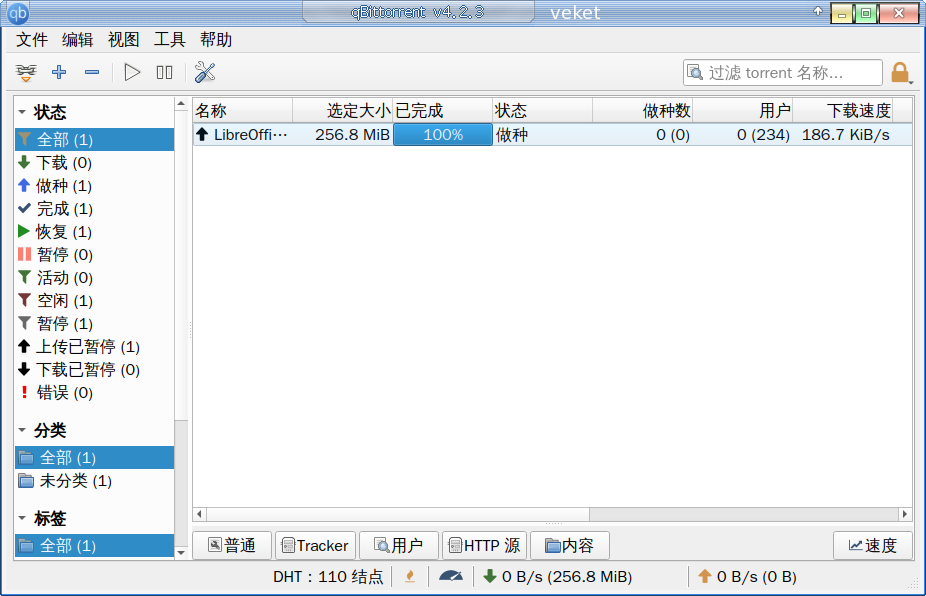Image resolution: width=926 pixels, height=596 pixels.
Task: Select the 暂停 (1) filter with gray funnel
Action: 94,324
